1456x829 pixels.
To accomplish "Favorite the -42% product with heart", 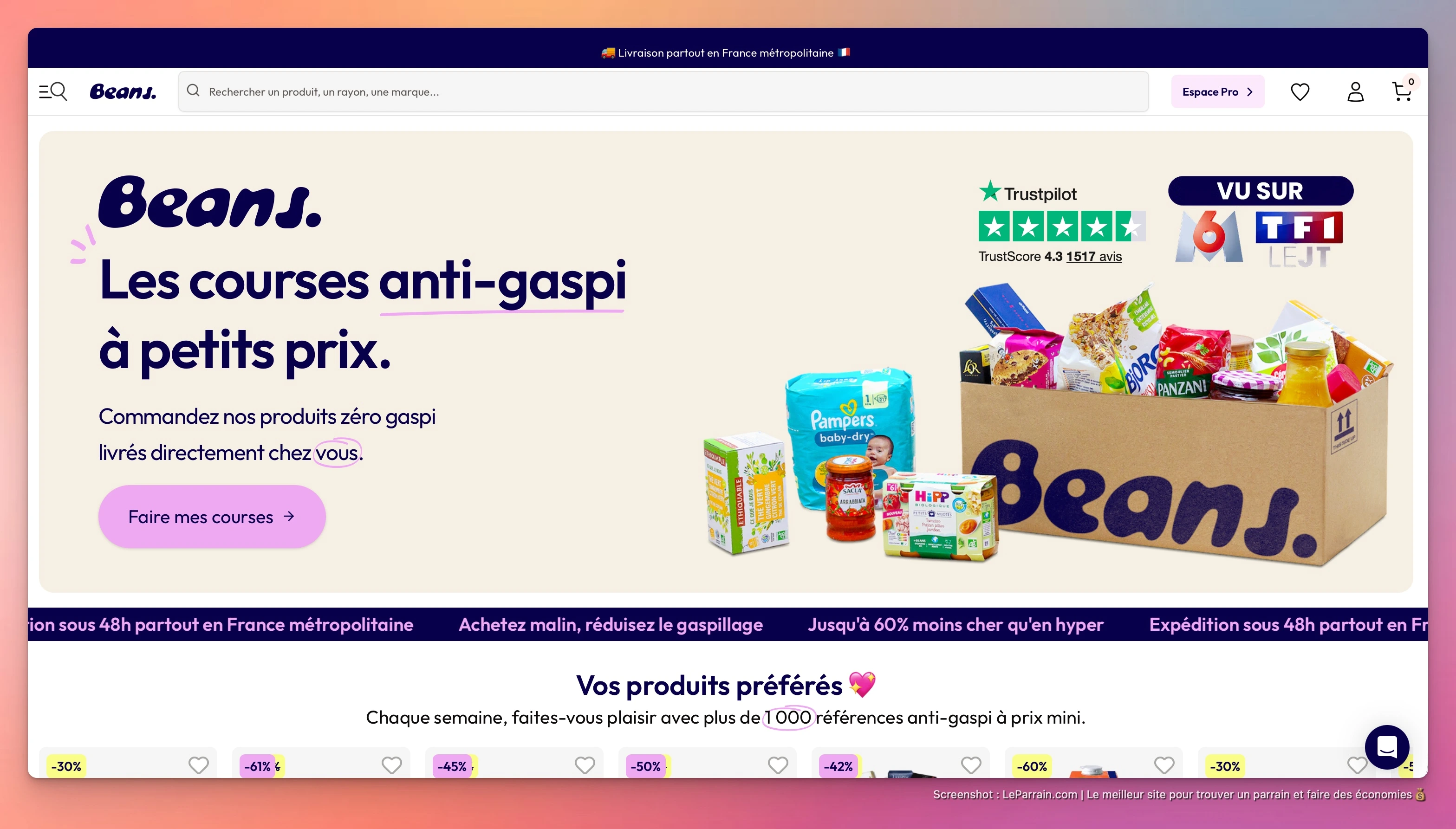I will pos(971,764).
